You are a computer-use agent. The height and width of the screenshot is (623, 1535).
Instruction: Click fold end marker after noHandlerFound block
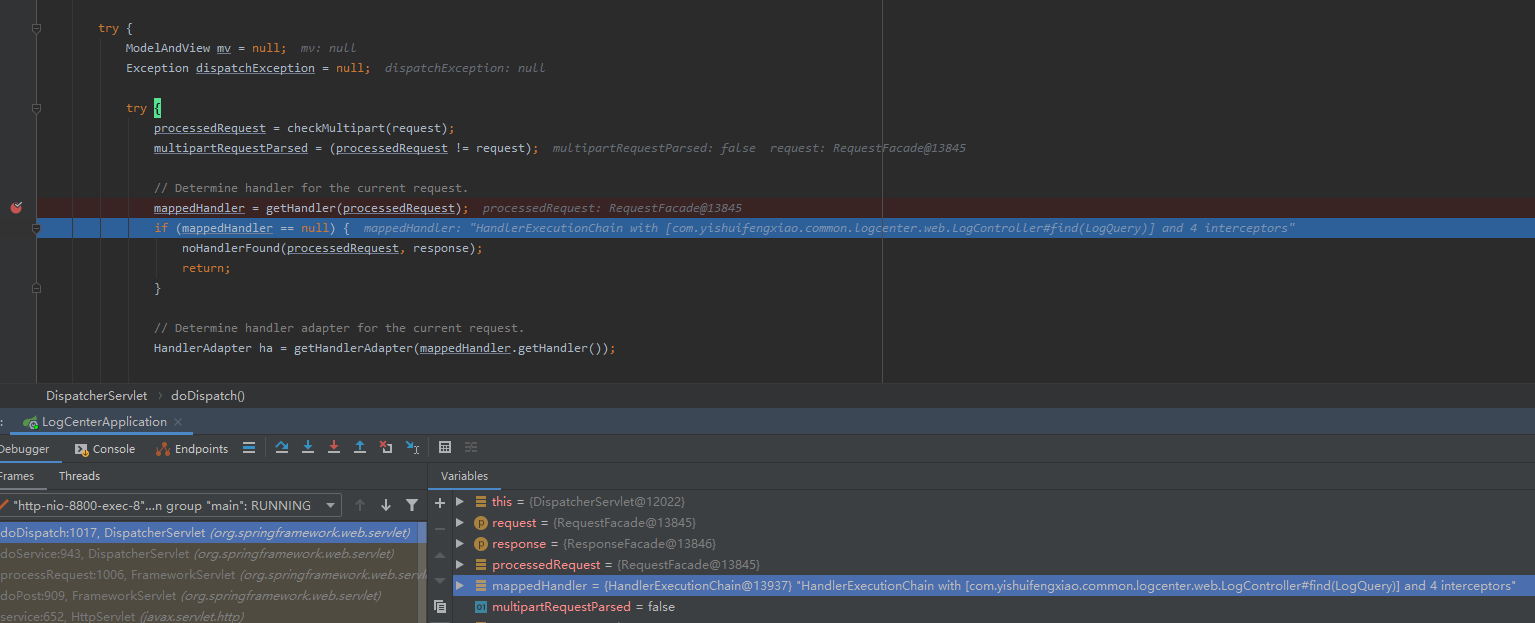[x=36, y=288]
